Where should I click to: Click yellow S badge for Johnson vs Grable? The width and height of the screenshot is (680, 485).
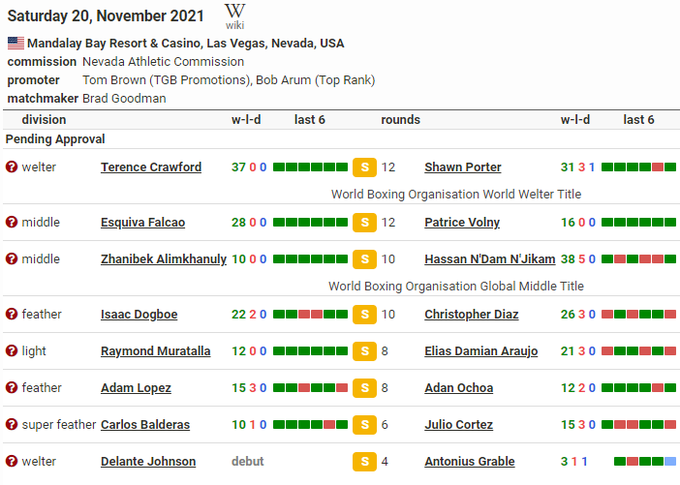point(364,462)
